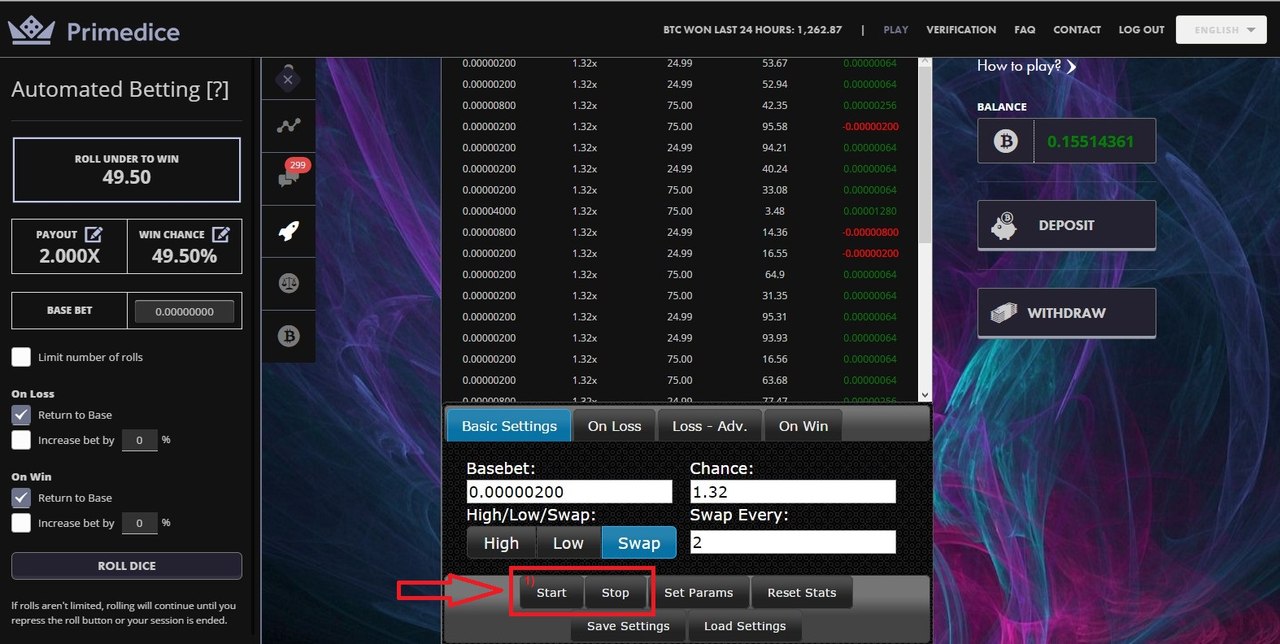Click the 0.15514361 balance value

pyautogui.click(x=1090, y=141)
